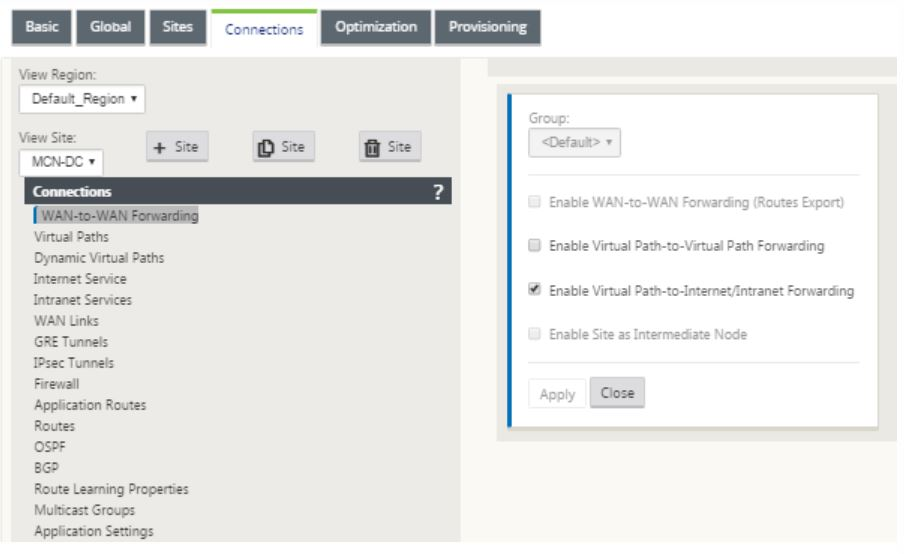
Task: Check Enable Virtual Path-to-Virtual Path Forwarding
Action: 534,245
